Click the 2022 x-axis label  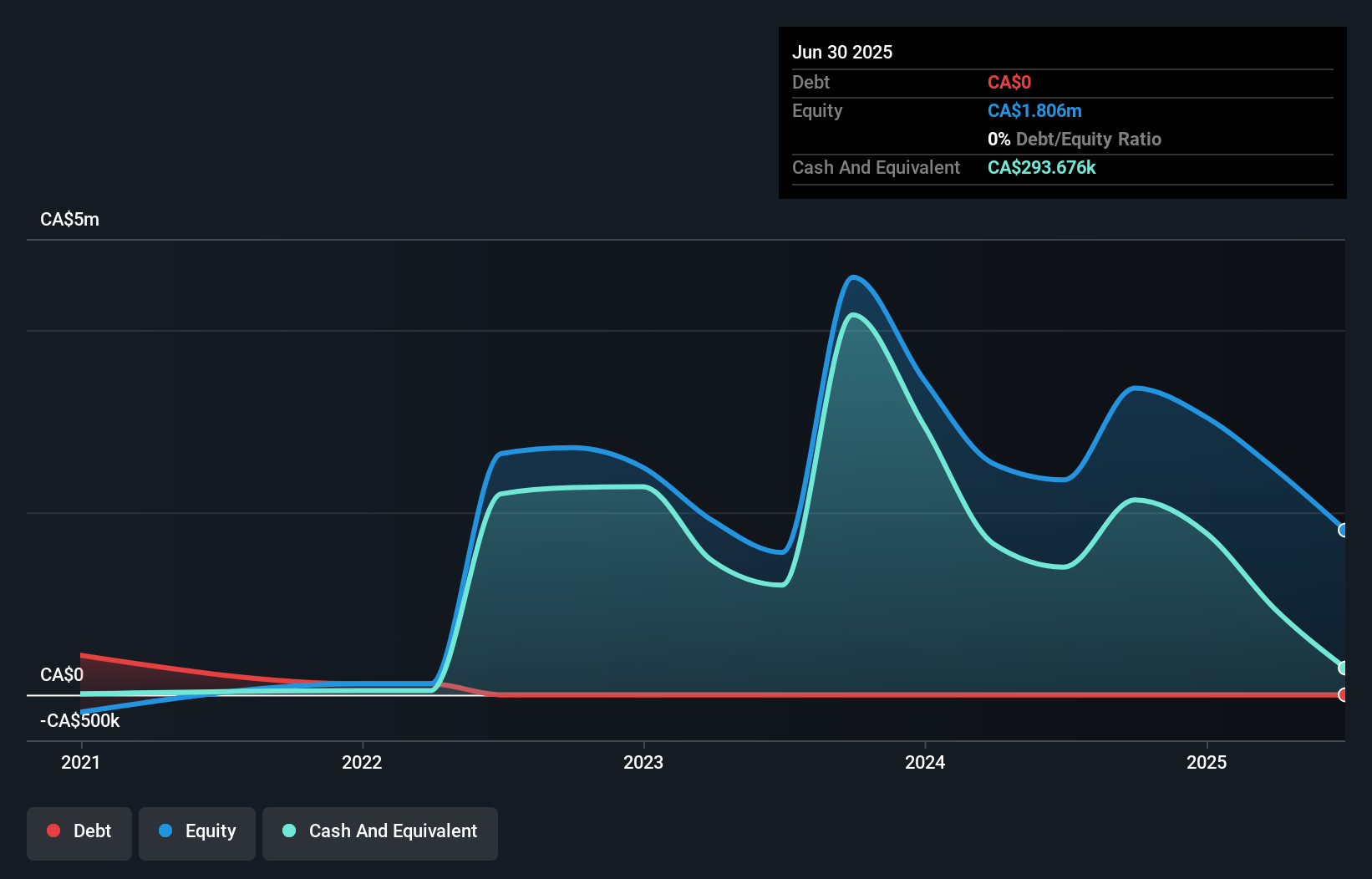362,762
